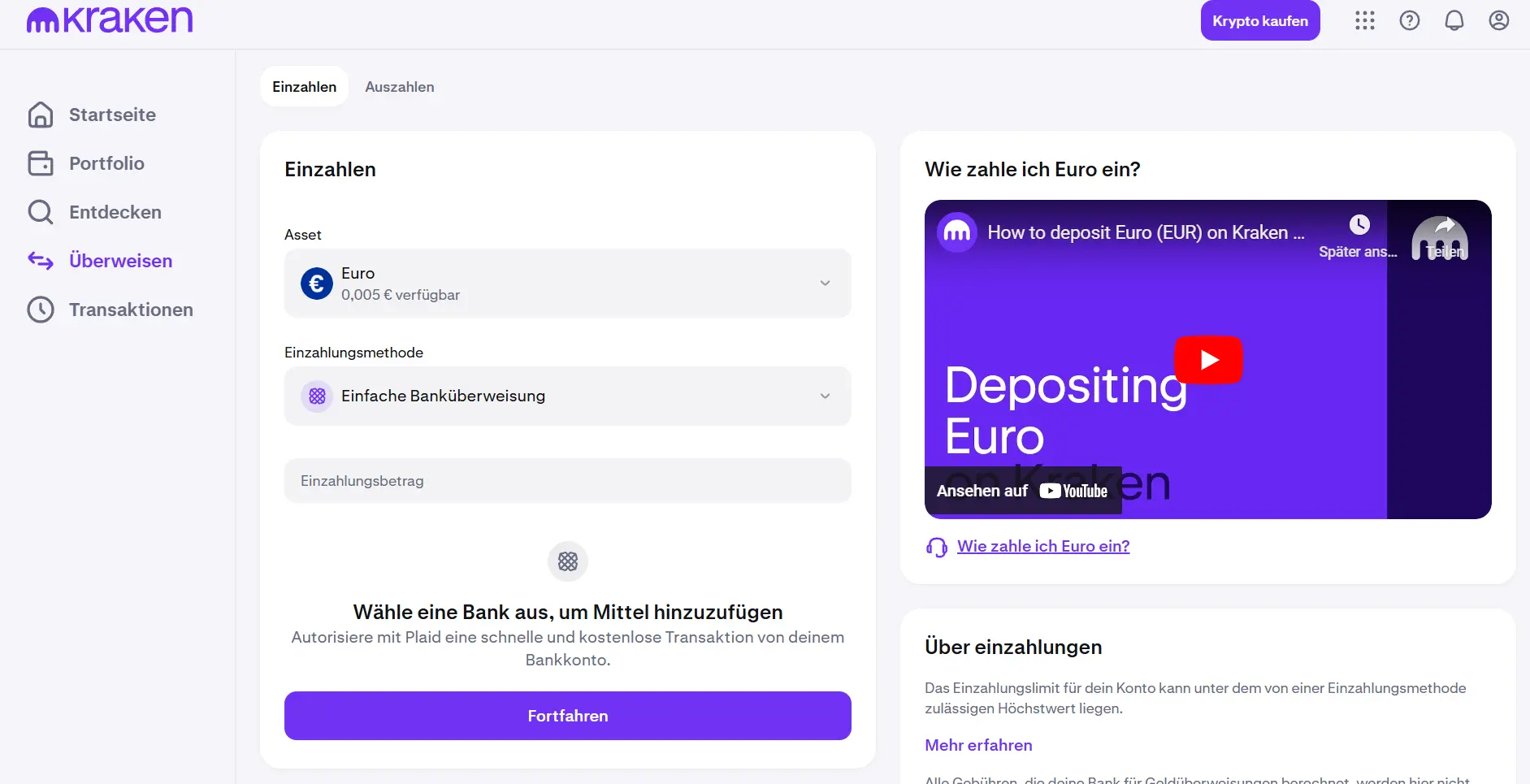Click the Entdecken magnifier icon

coord(41,212)
